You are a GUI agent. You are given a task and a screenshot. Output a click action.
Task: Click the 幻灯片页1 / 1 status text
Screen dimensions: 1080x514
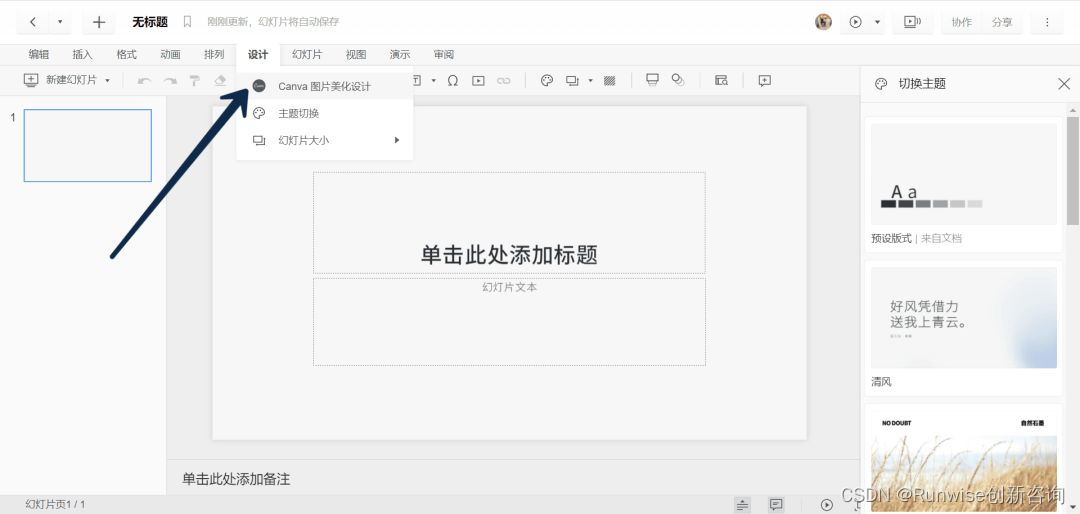(55, 504)
